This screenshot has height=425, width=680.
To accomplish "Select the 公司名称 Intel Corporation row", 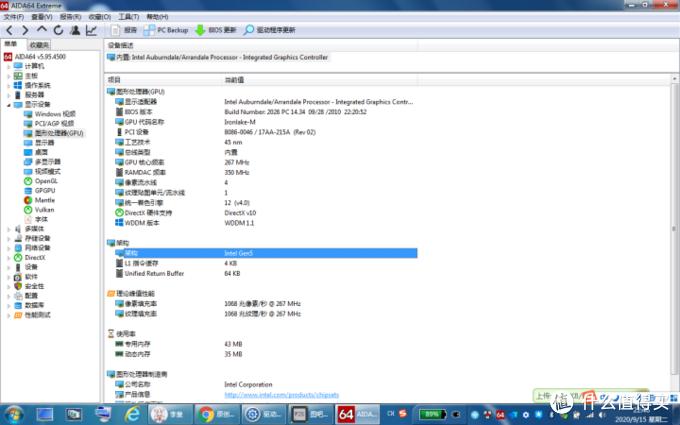I will click(266, 384).
